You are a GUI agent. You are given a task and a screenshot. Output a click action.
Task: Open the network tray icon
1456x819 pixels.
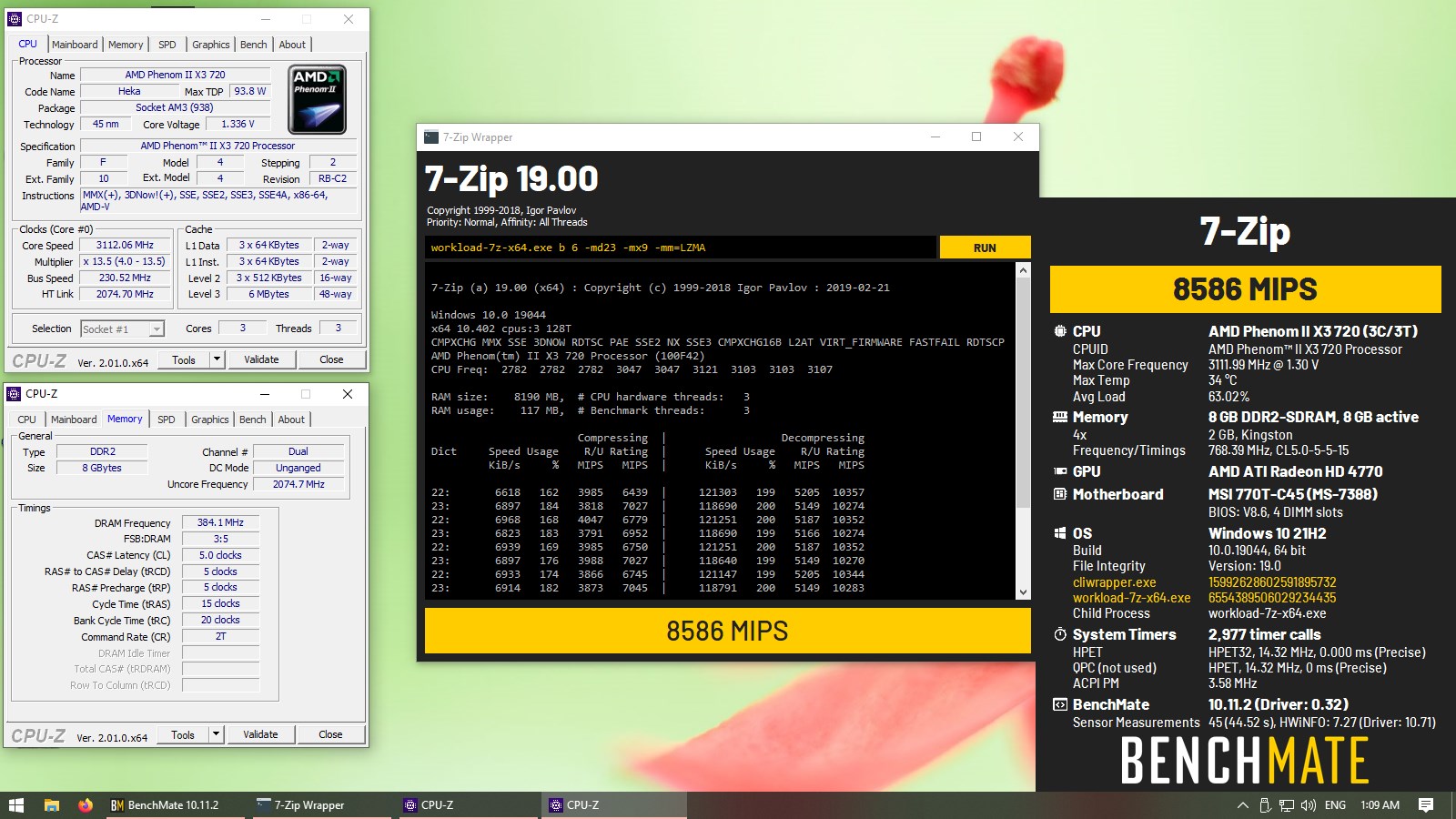pos(1287,805)
